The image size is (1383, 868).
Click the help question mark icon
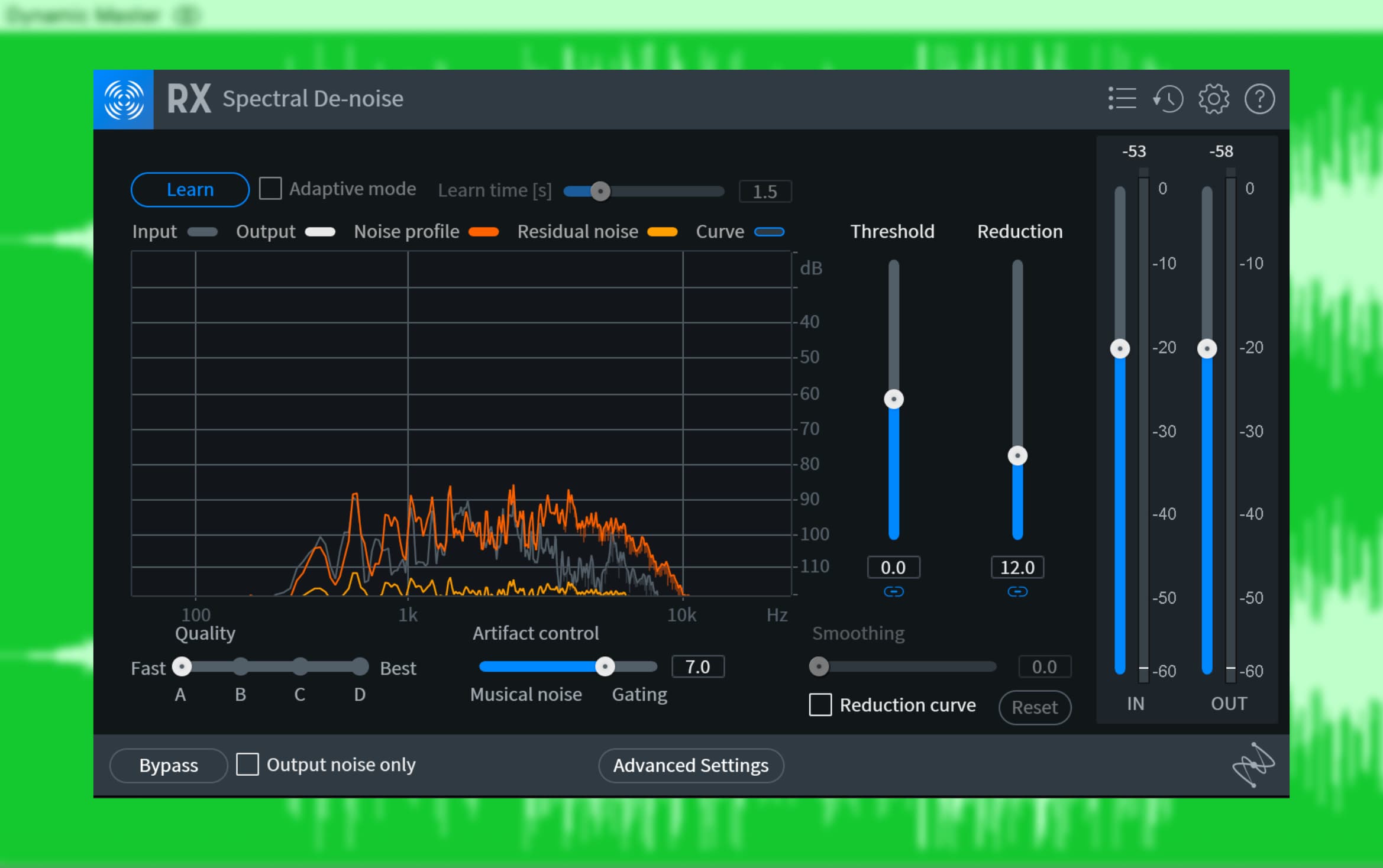pyautogui.click(x=1259, y=99)
